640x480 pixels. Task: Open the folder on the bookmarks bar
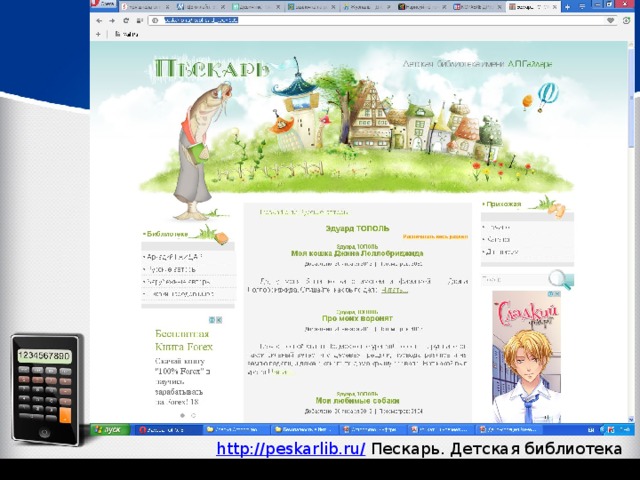coord(127,34)
